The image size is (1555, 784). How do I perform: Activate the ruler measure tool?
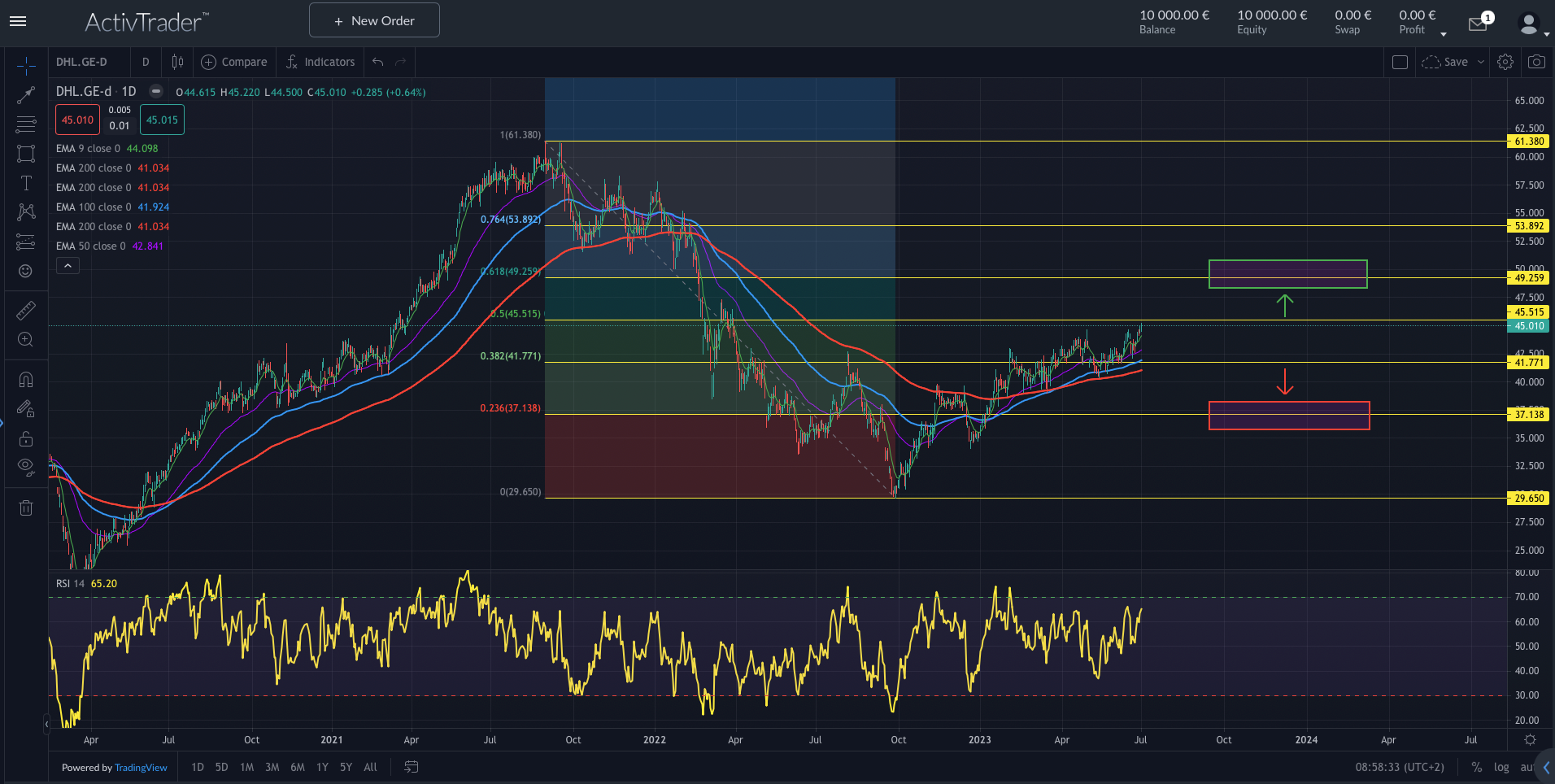pyautogui.click(x=26, y=311)
